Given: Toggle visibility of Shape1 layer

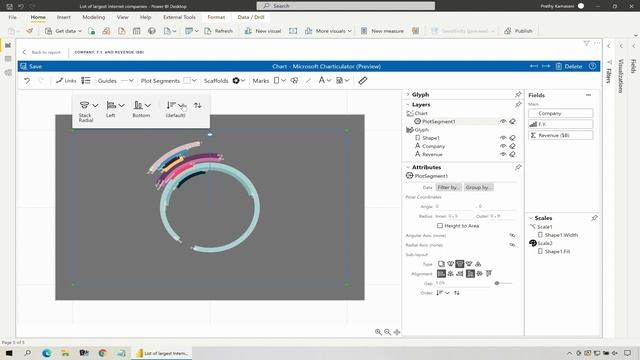Looking at the screenshot, I should coord(503,138).
